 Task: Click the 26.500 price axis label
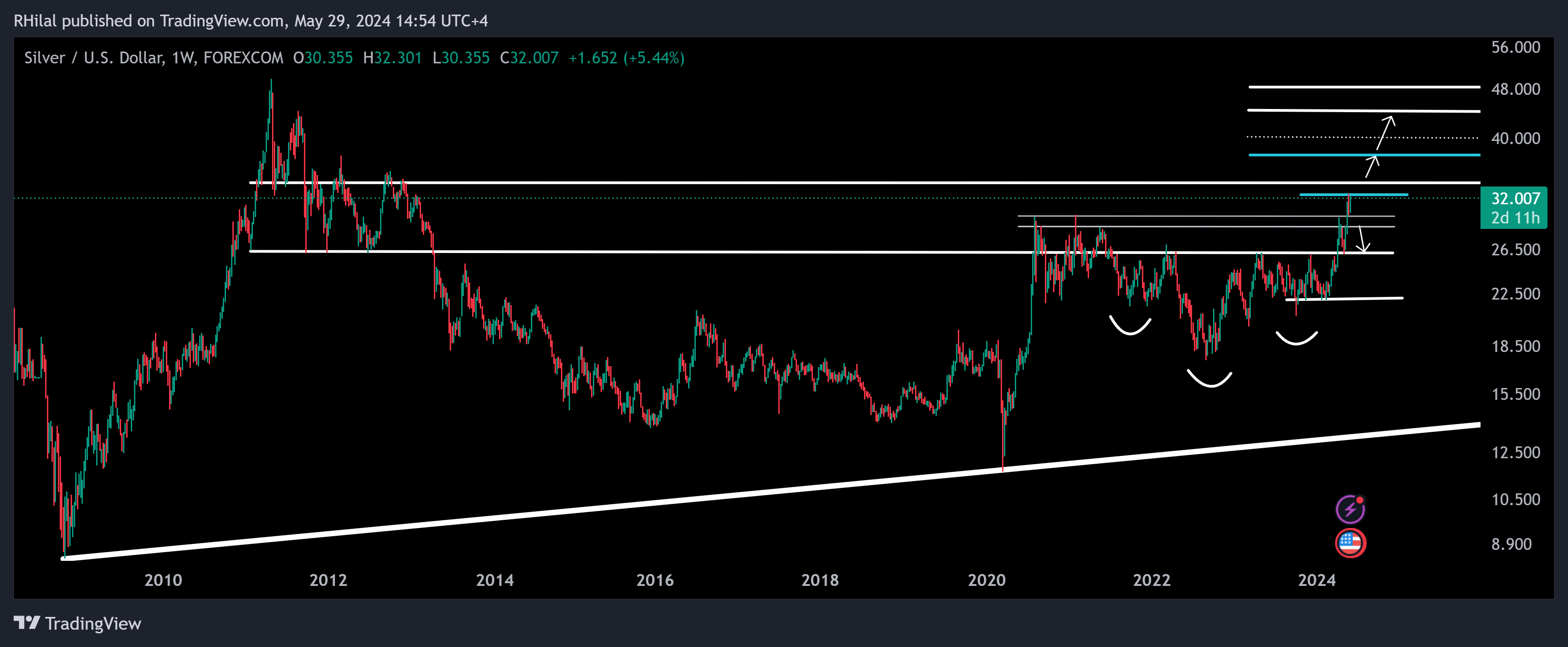point(1516,250)
